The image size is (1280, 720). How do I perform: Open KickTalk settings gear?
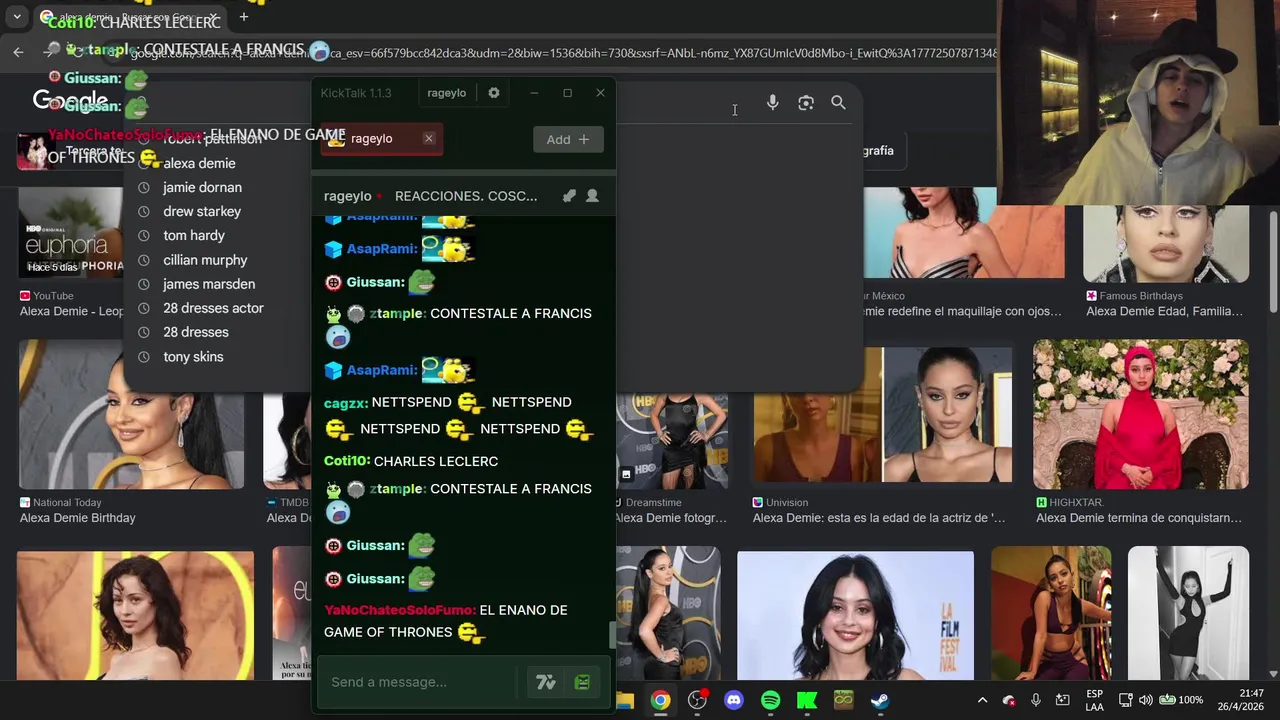(494, 93)
